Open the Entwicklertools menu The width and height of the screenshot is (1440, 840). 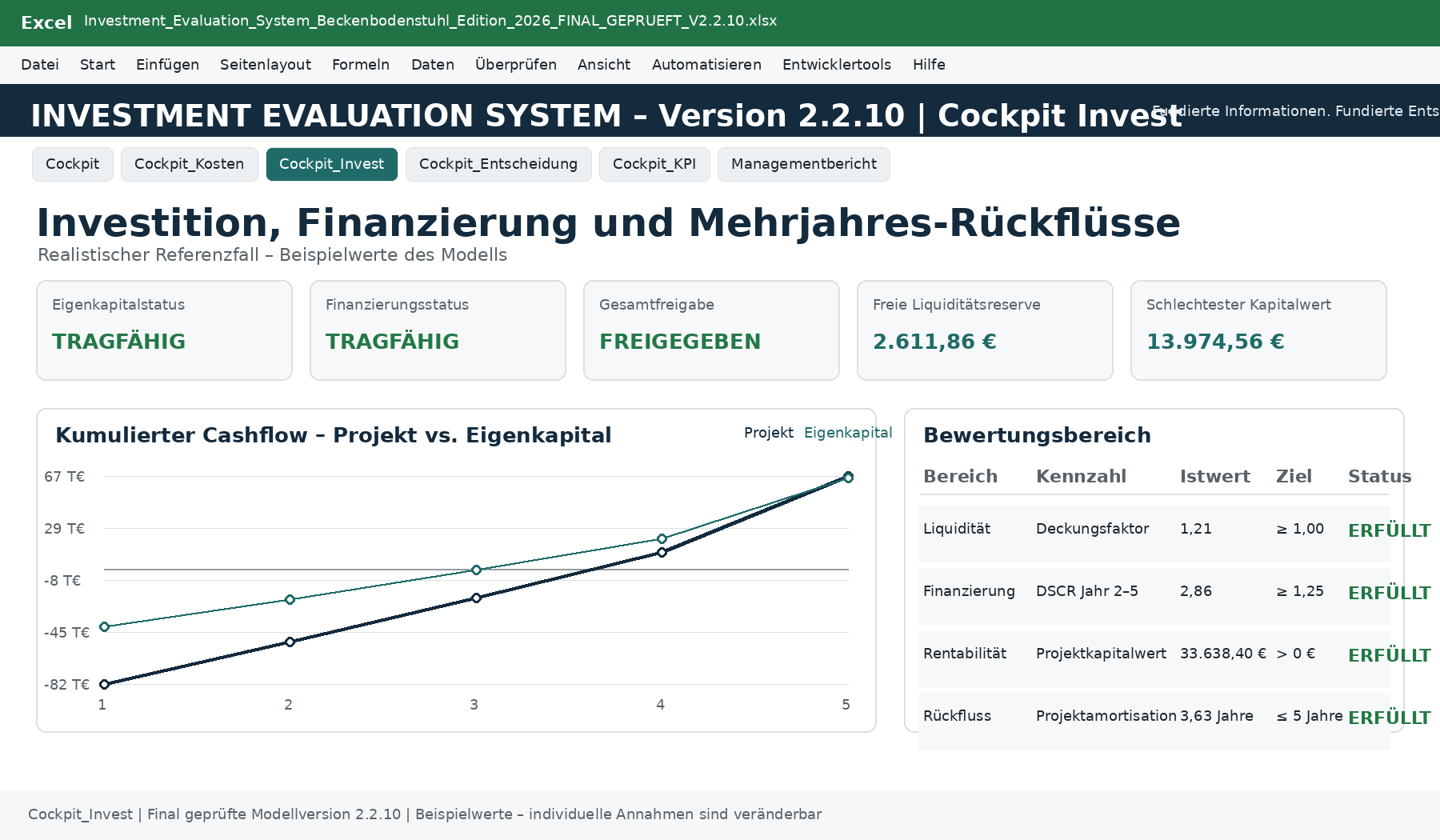coord(837,65)
